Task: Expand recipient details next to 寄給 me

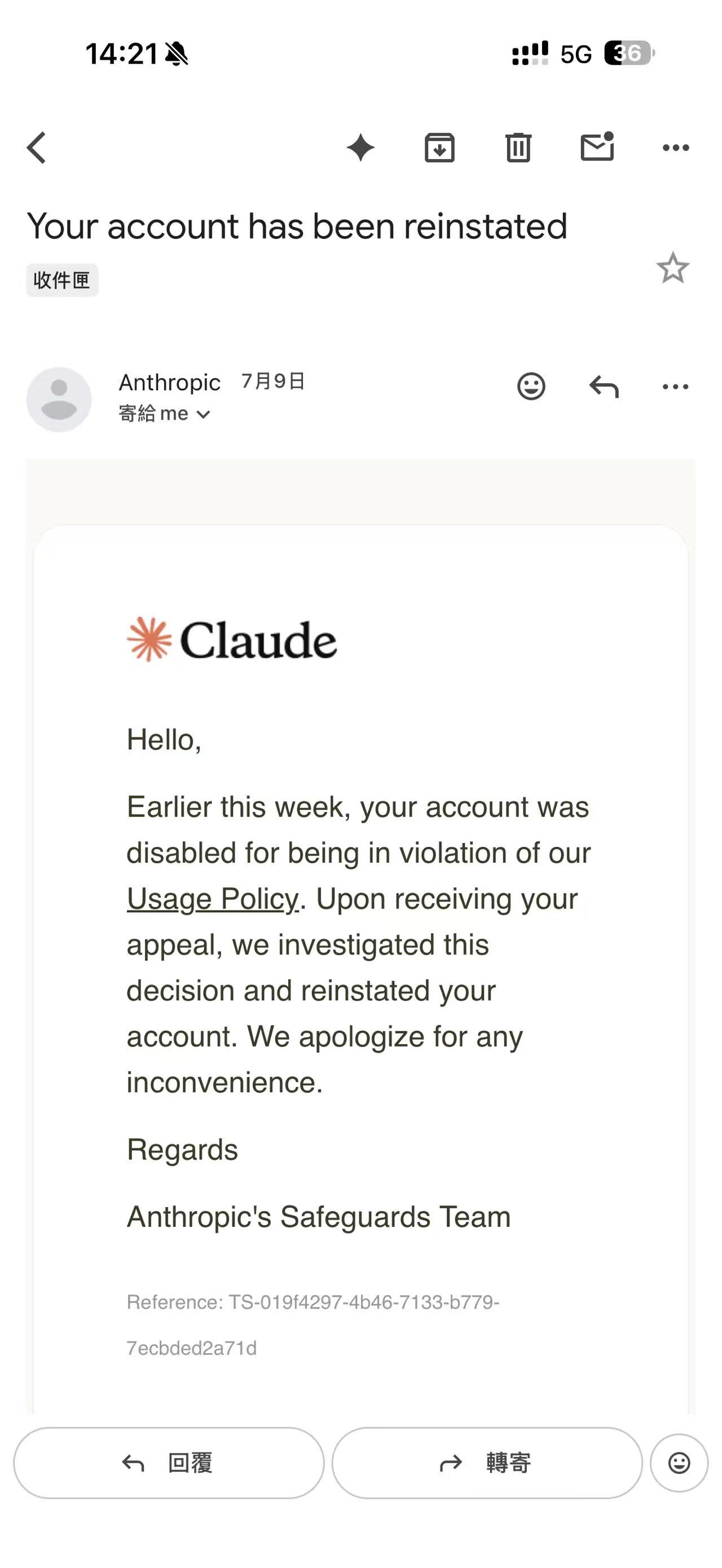Action: pos(203,414)
